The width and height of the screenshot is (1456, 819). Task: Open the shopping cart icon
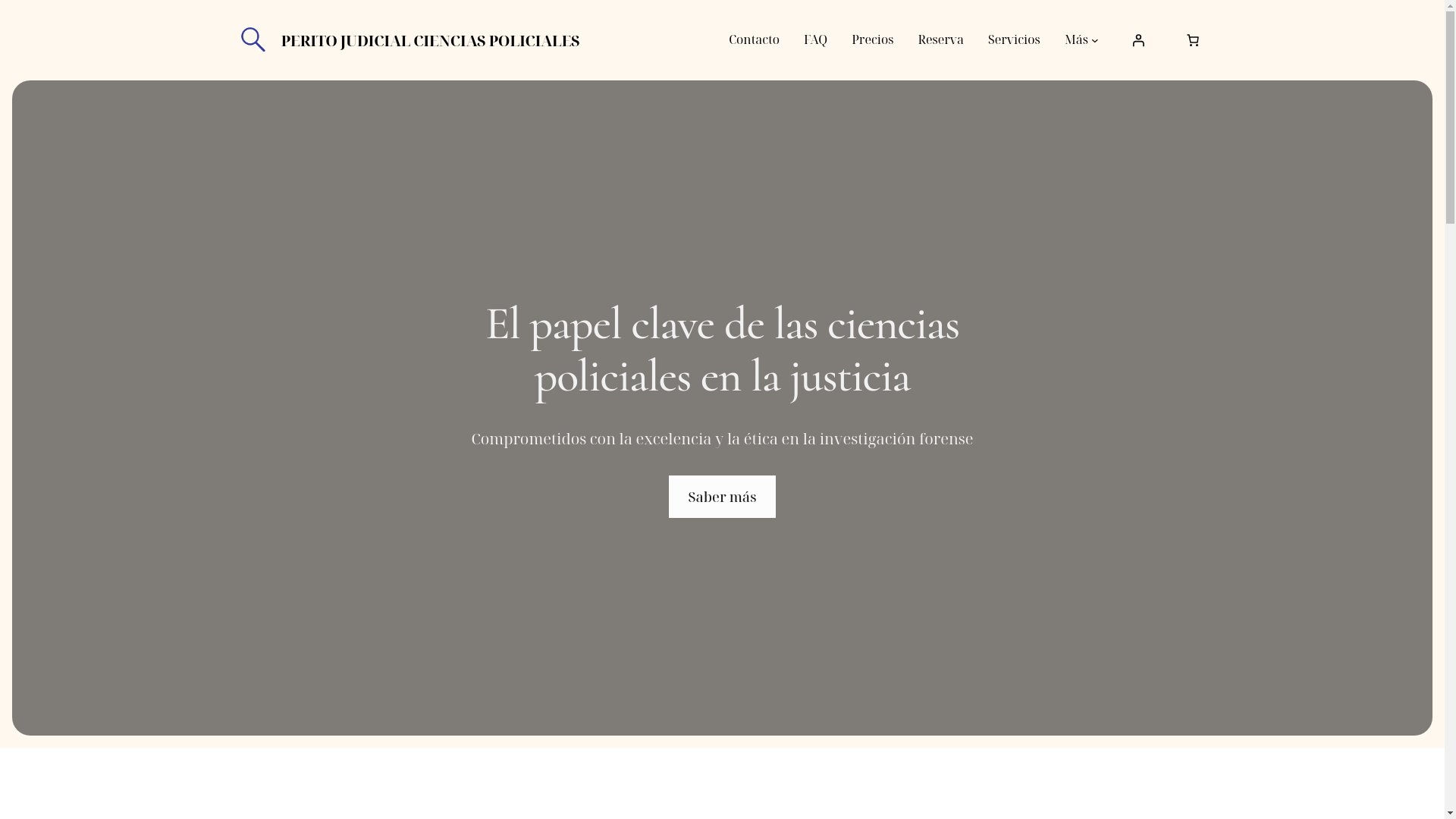coord(1192,40)
